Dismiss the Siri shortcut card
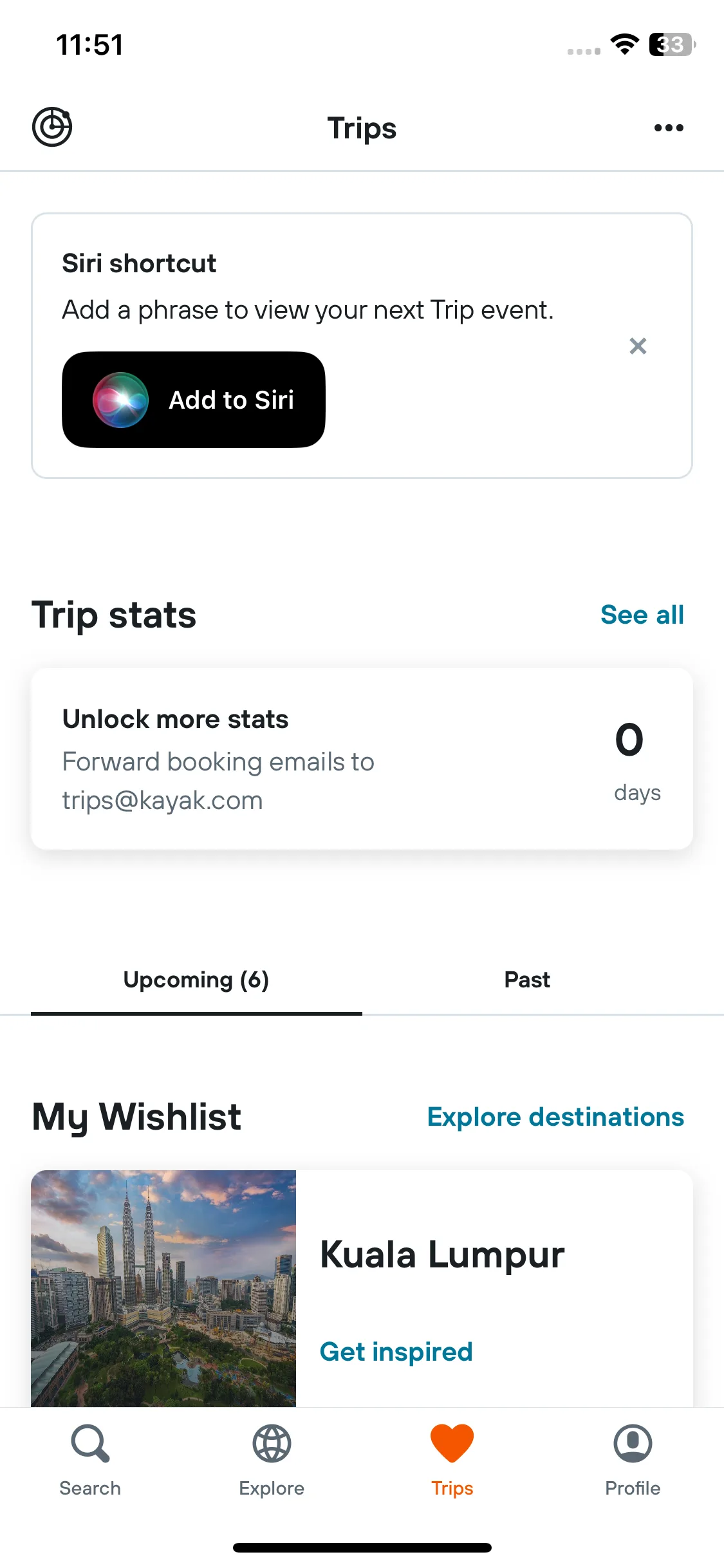Screen dimensions: 724x1568 [638, 346]
